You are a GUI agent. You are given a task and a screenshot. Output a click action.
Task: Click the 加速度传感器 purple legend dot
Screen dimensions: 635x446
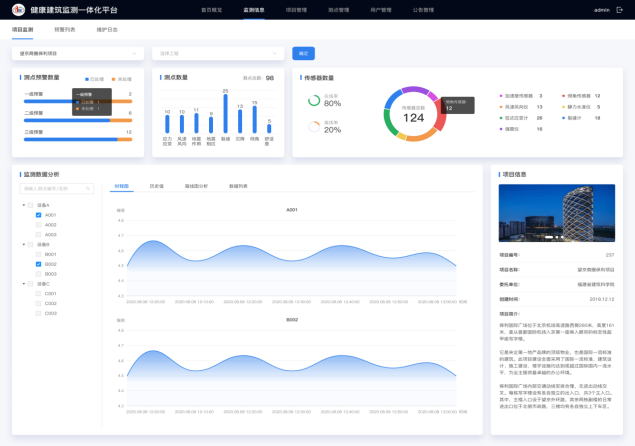click(x=500, y=96)
